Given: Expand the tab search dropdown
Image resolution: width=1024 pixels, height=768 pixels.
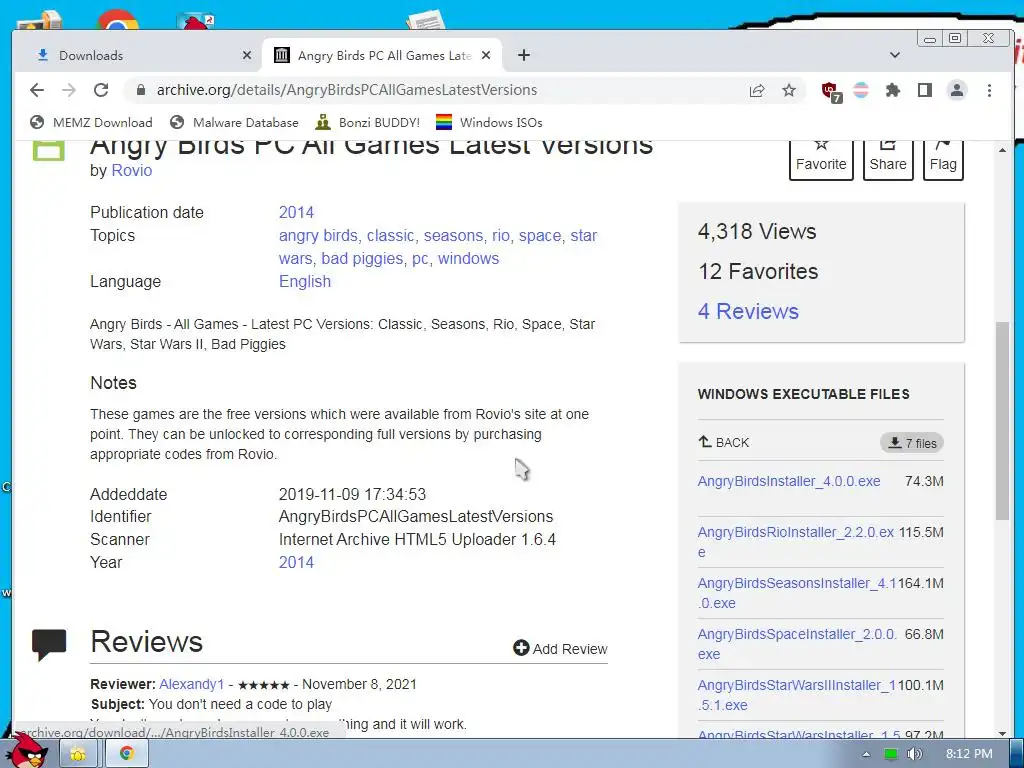Looking at the screenshot, I should [x=895, y=56].
